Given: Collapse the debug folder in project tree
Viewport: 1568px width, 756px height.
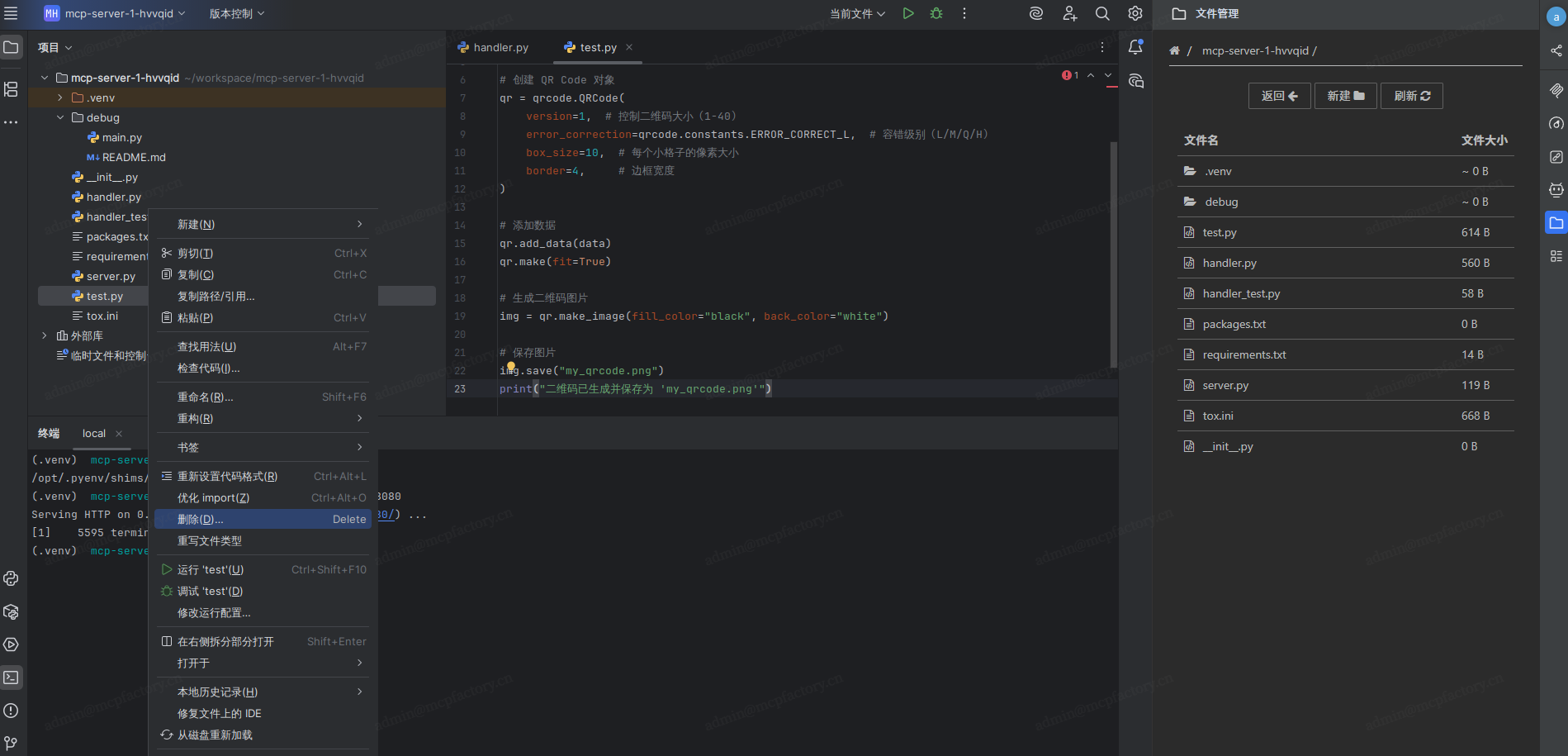Looking at the screenshot, I should click(60, 118).
